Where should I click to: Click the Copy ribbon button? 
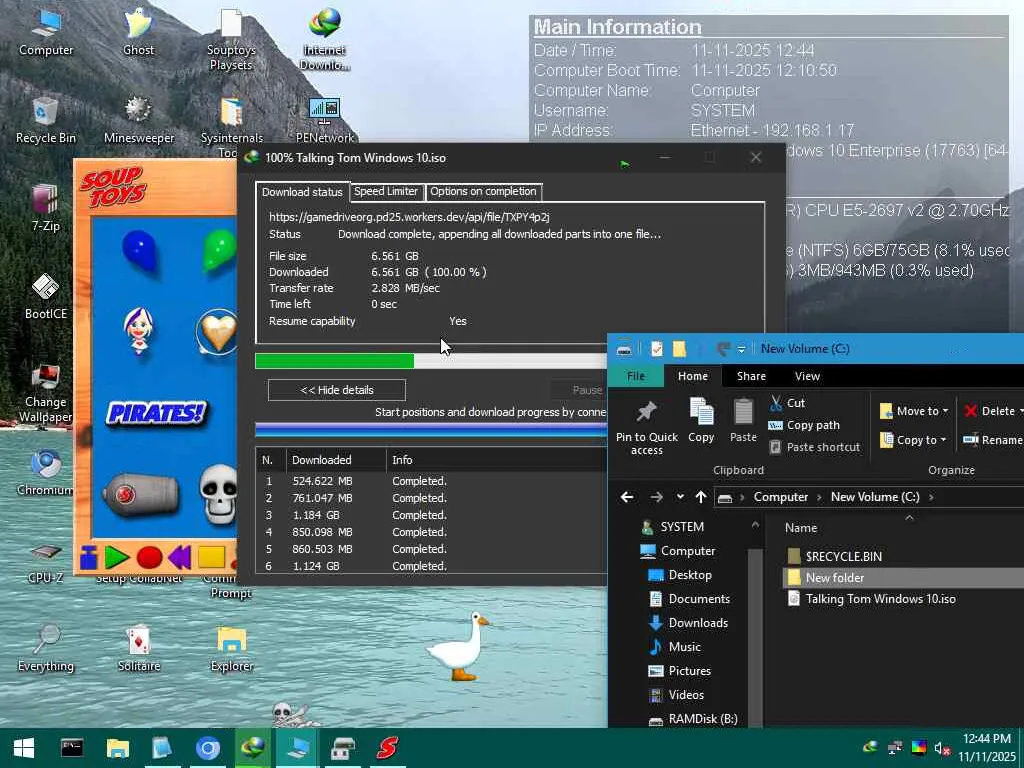coord(701,421)
